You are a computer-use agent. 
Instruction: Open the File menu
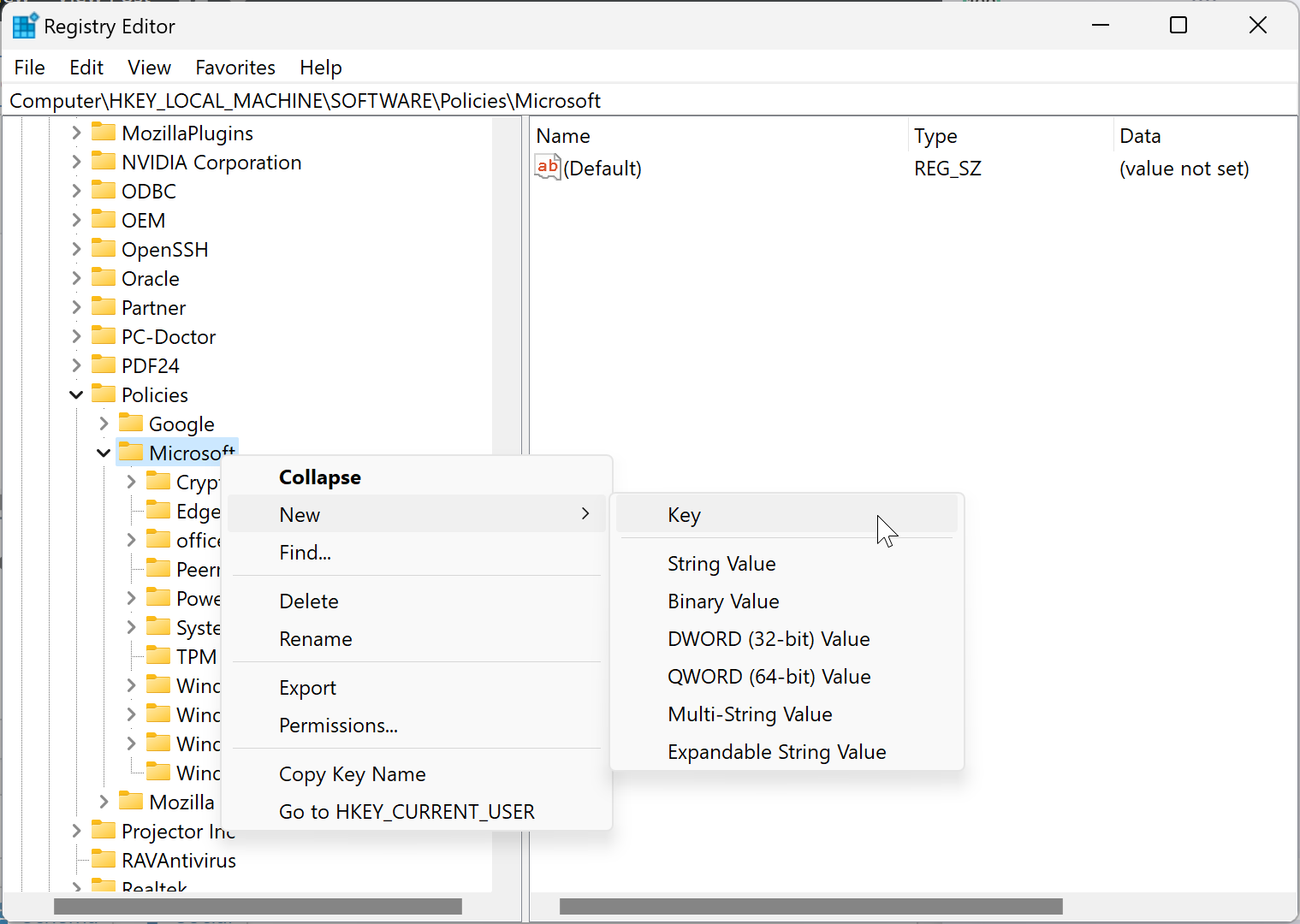30,68
